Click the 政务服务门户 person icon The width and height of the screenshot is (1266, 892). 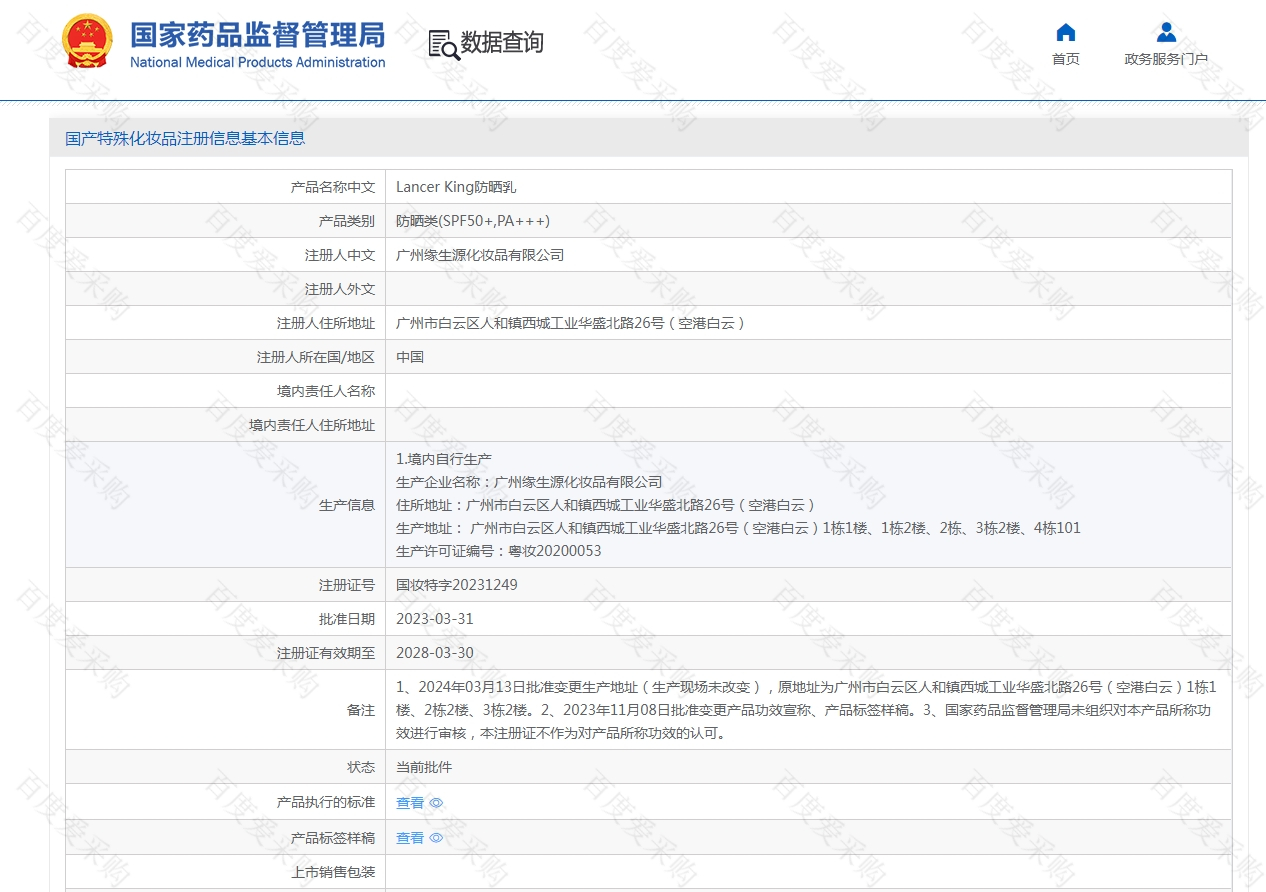(x=1166, y=32)
